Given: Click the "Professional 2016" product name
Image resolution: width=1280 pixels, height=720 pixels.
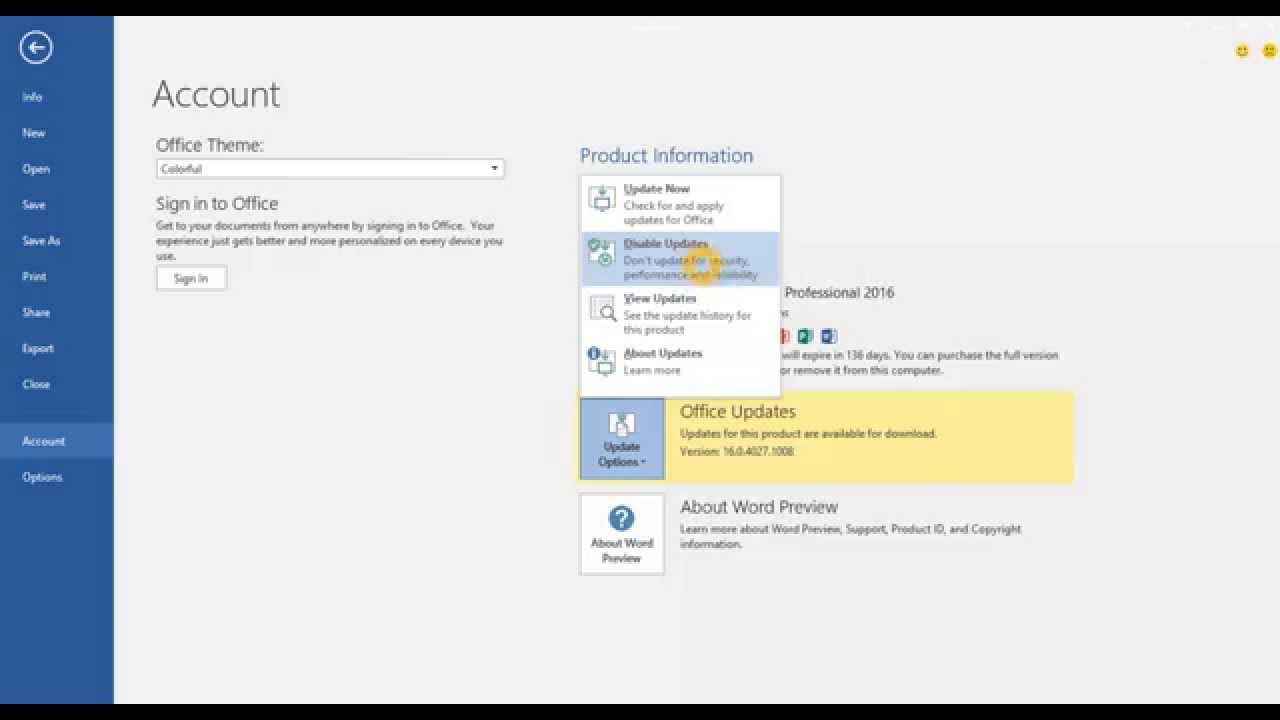Looking at the screenshot, I should click(839, 293).
